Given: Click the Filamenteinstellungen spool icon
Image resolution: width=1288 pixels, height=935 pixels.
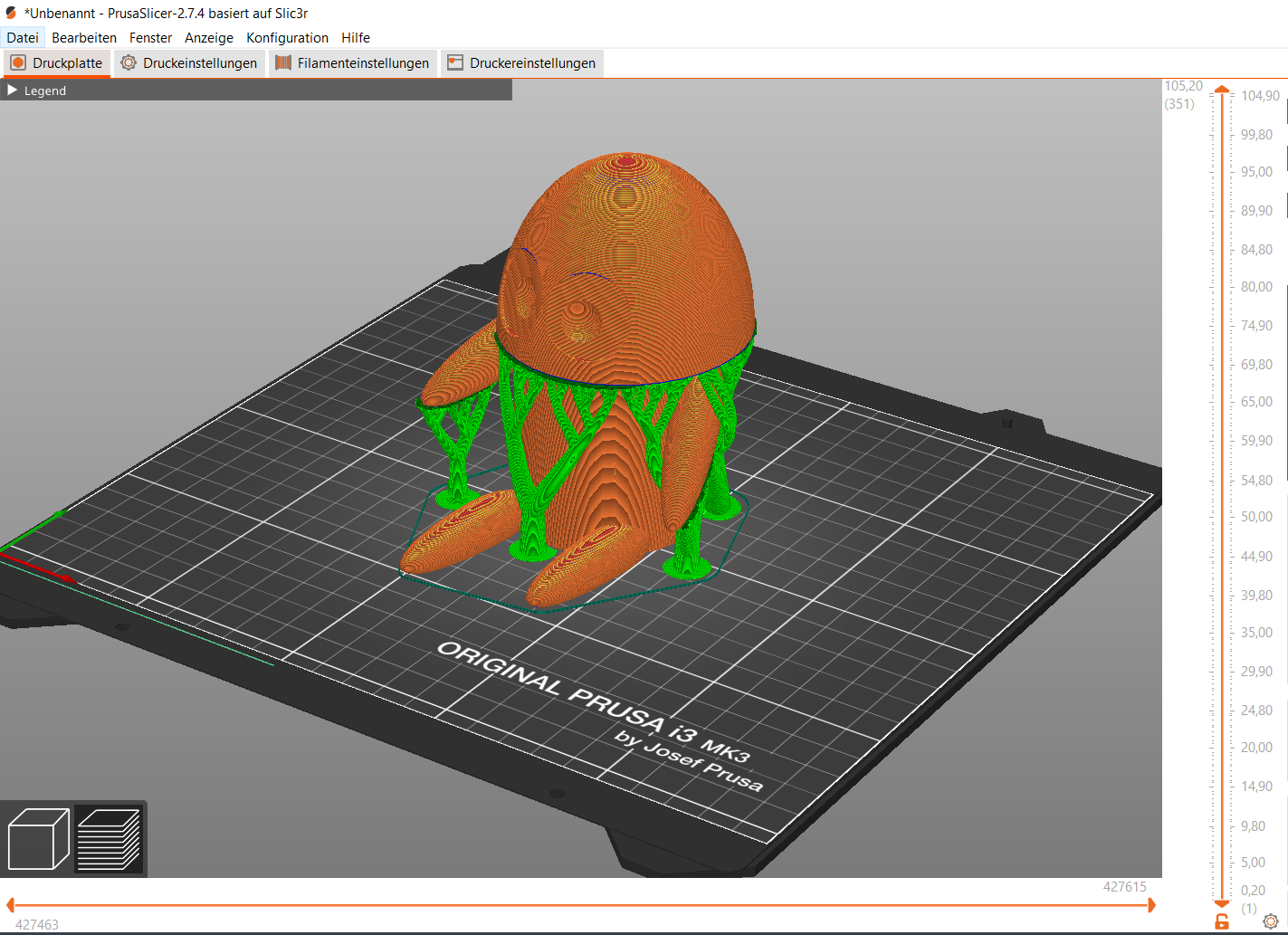Looking at the screenshot, I should [281, 62].
